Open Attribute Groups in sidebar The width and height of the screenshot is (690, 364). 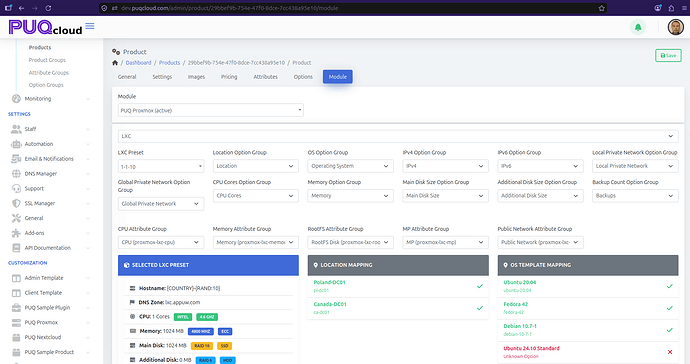tap(49, 73)
